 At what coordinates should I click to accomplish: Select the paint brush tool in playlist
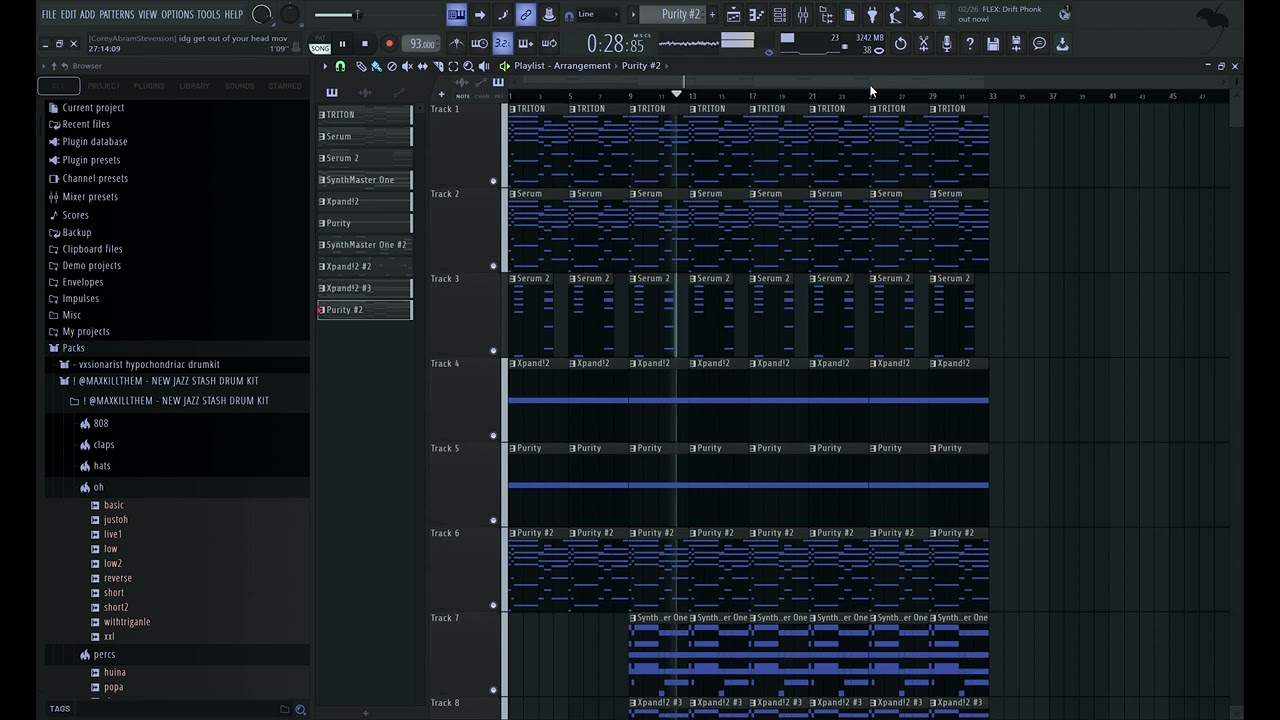376,66
